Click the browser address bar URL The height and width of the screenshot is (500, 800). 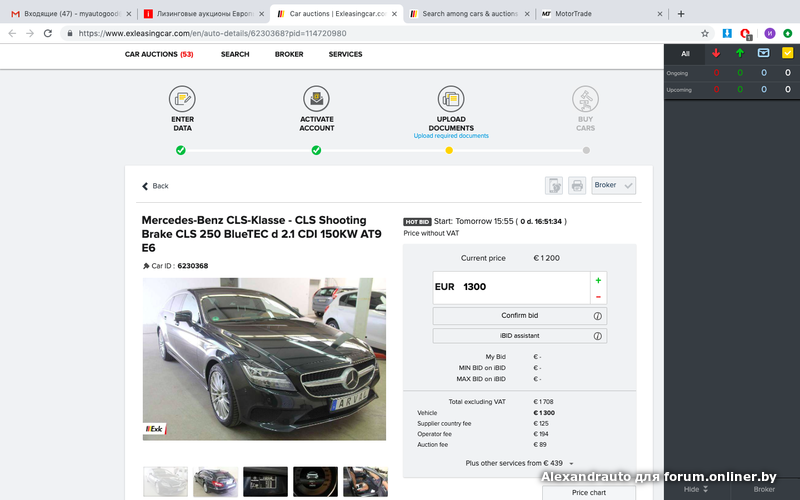tap(212, 33)
